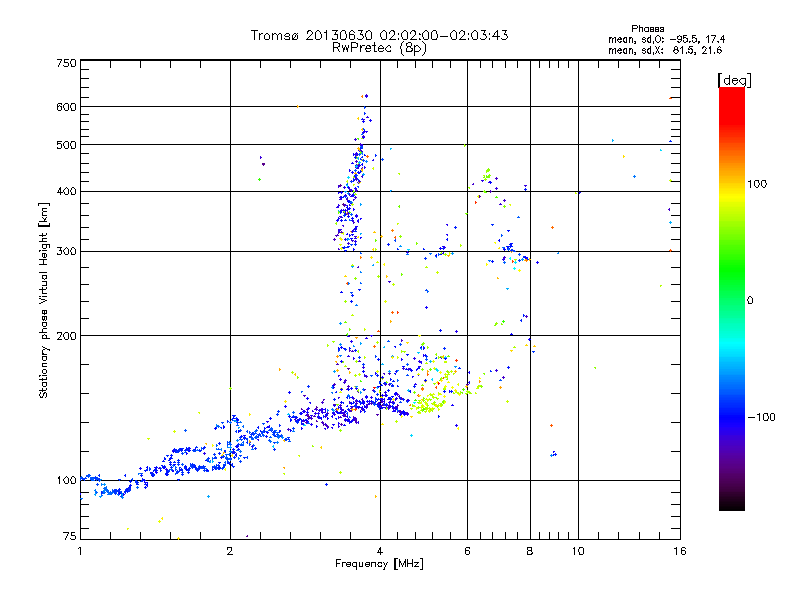
Task: Click the x-axis tick label '16'
Action: coord(680,551)
